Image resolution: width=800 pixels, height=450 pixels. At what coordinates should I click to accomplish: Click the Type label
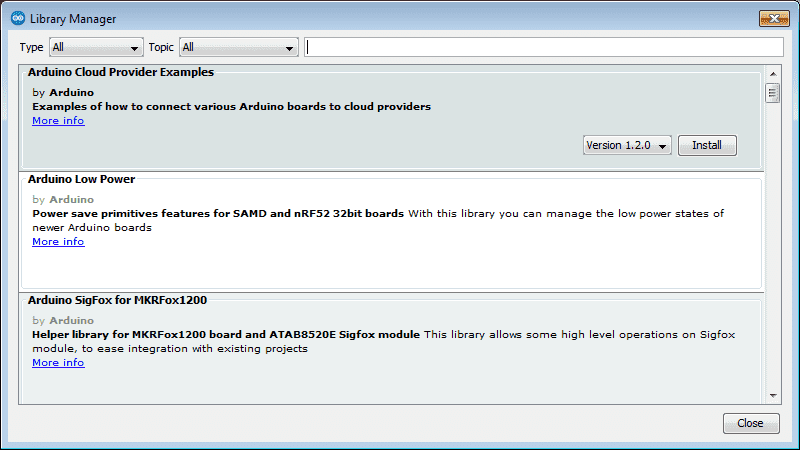32,47
